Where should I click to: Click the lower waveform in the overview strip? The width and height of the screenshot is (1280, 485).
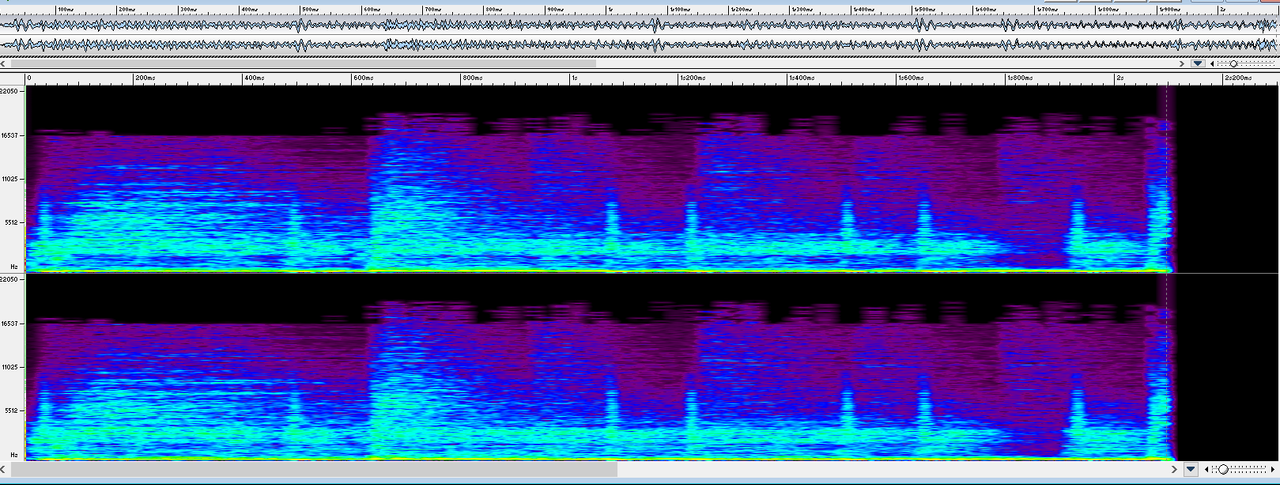coord(640,45)
